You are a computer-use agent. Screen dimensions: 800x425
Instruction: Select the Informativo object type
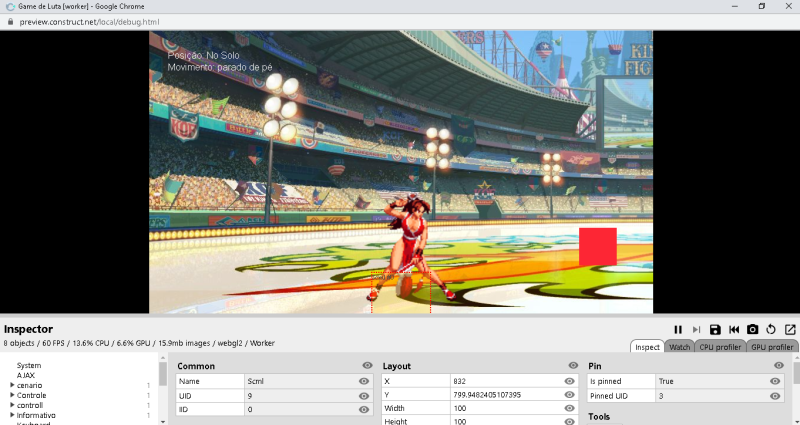[x=36, y=415]
